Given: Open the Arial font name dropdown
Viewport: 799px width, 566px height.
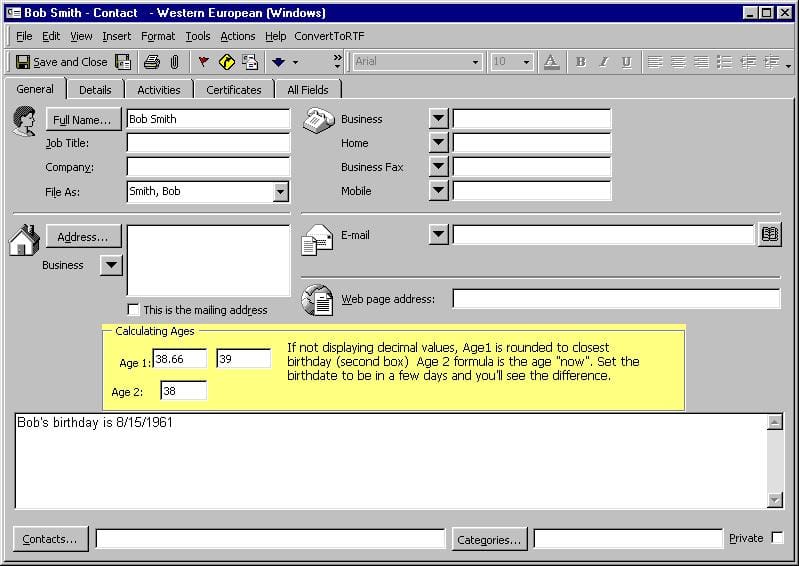Looking at the screenshot, I should [x=475, y=62].
